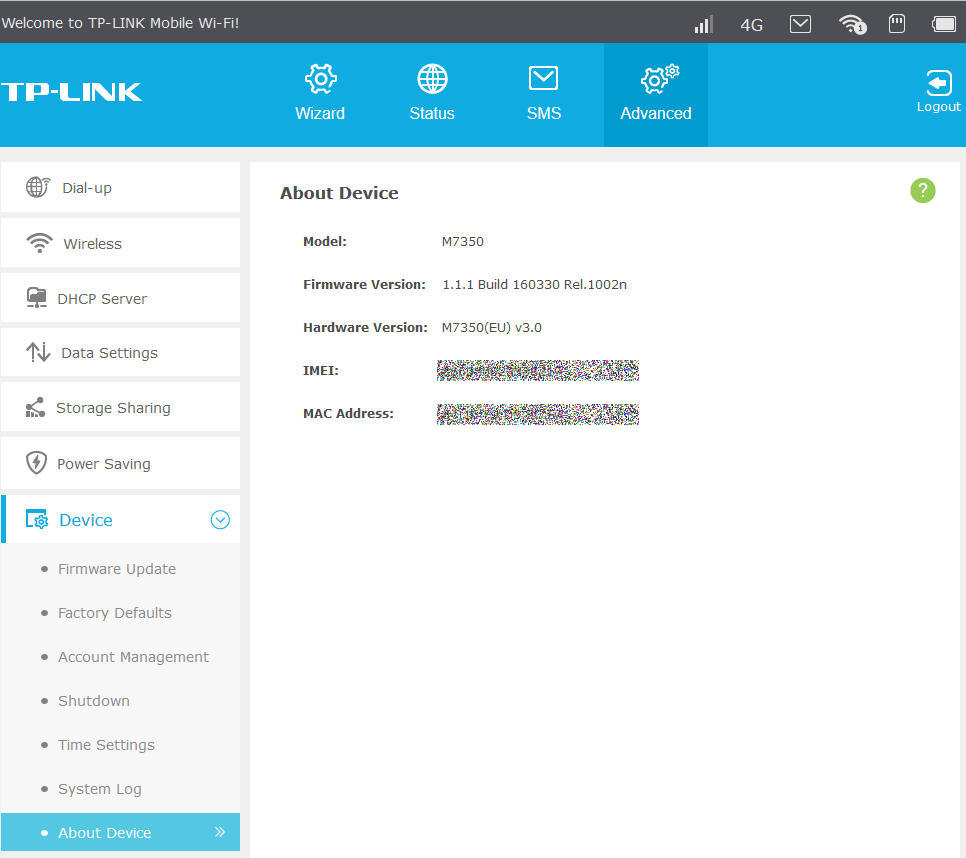Click the MAC Address: label
Image resolution: width=966 pixels, height=858 pixels.
pyautogui.click(x=348, y=413)
